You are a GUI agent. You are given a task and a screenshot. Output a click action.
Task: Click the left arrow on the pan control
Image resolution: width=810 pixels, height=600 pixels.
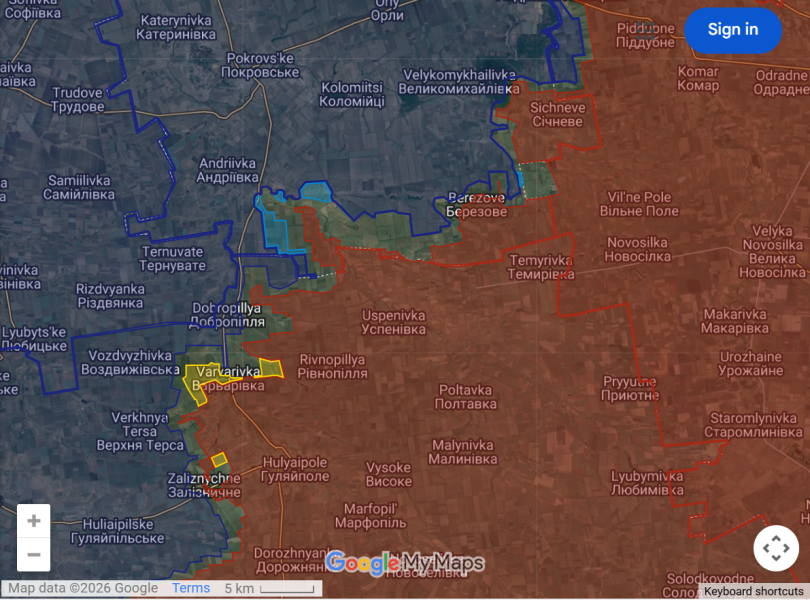(764, 548)
